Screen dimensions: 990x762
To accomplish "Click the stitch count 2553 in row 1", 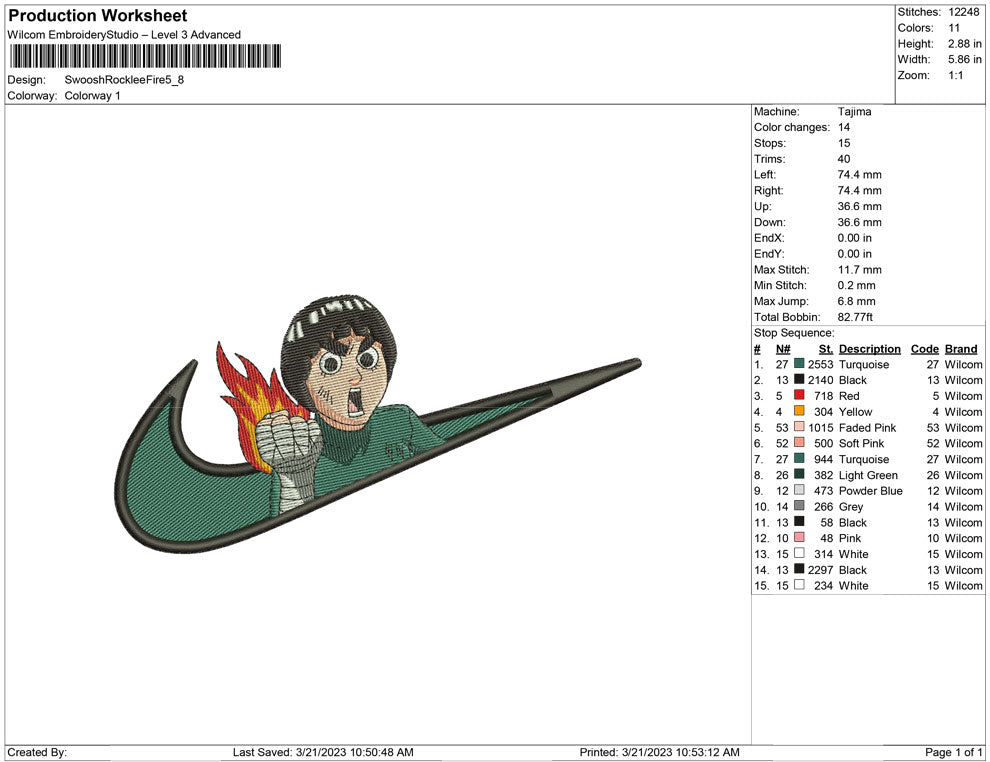I will 820,364.
